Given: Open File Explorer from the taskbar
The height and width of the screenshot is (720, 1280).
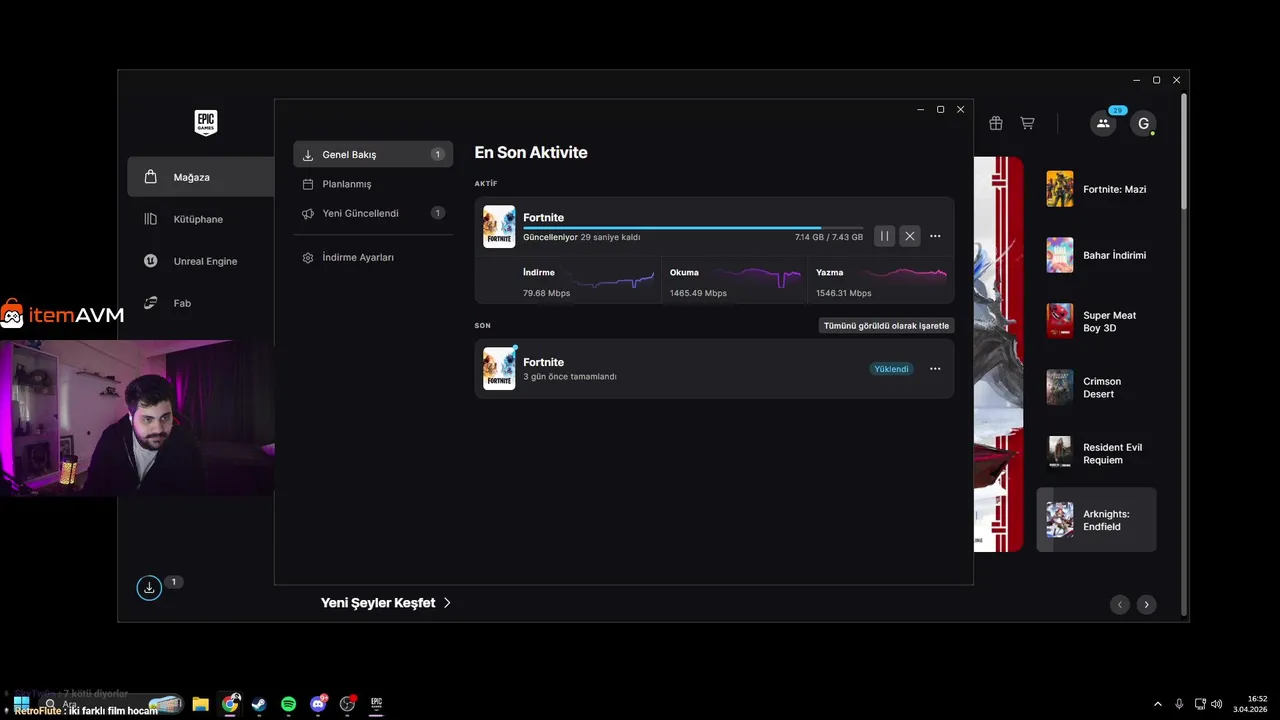Looking at the screenshot, I should tap(200, 704).
